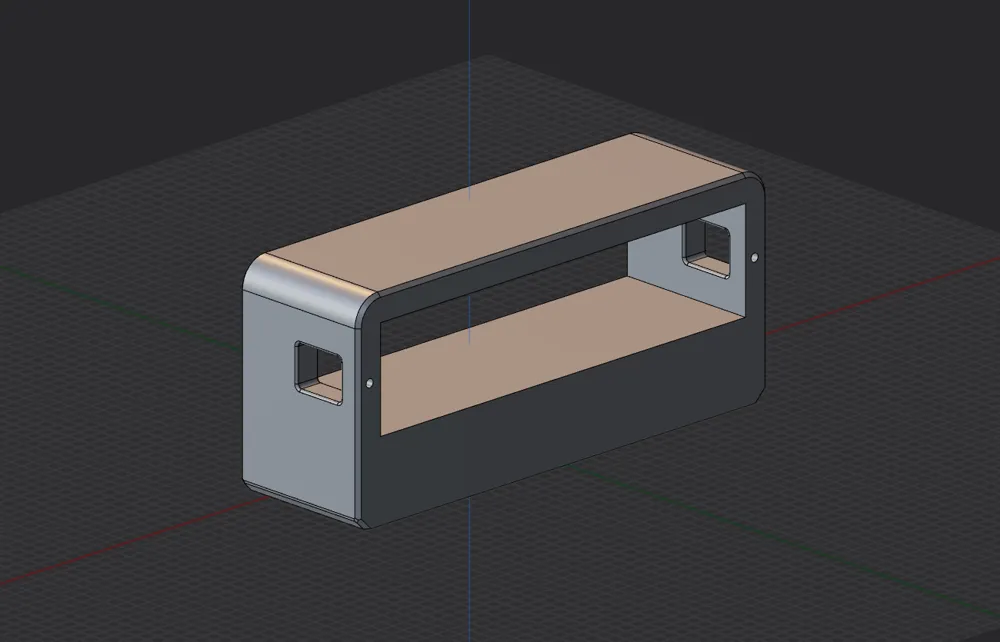Pick the square cutout on the left end face
This screenshot has height=642, width=1000.
(318, 374)
